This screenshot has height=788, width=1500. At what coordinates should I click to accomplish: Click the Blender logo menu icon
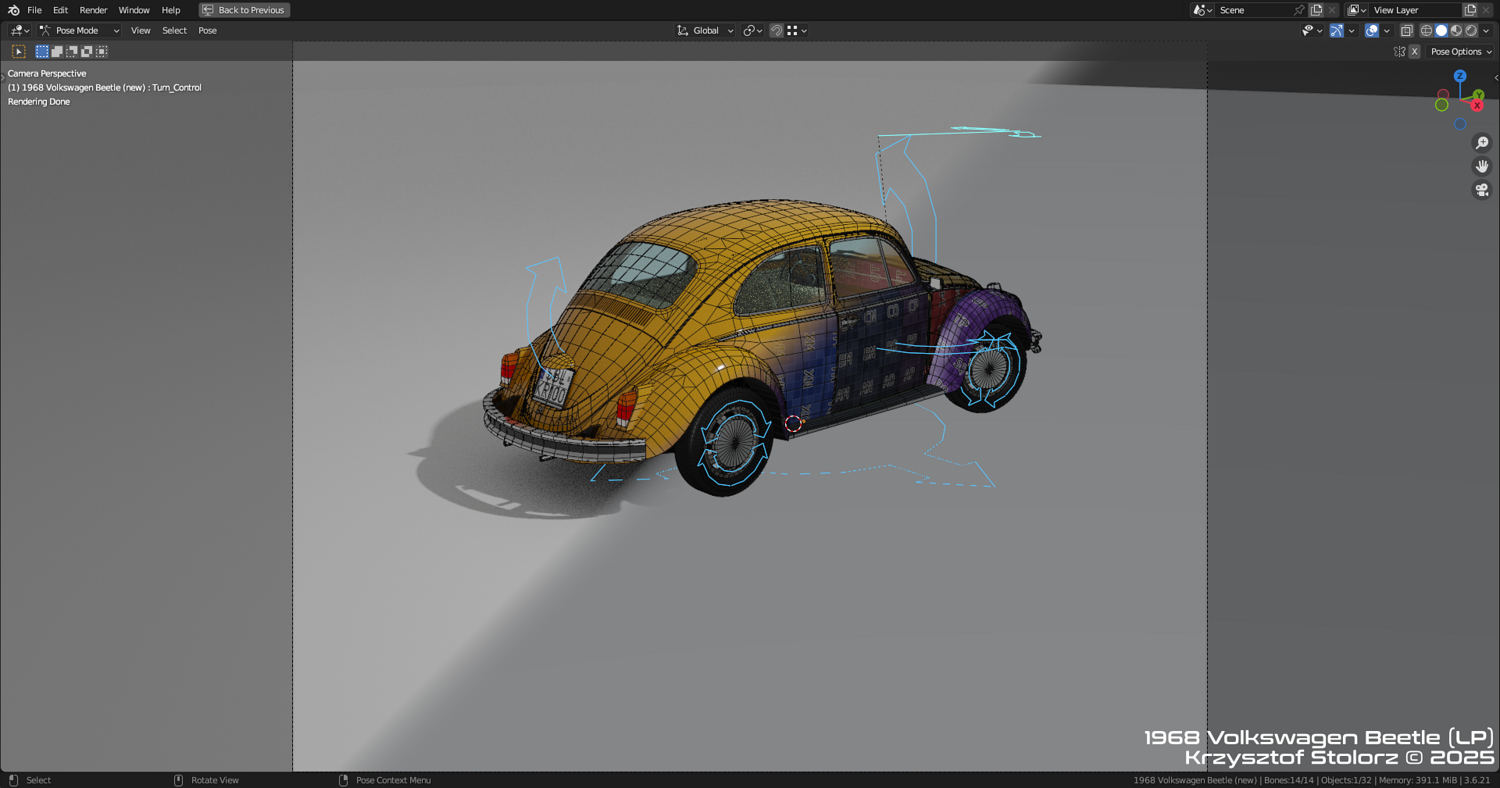(13, 10)
